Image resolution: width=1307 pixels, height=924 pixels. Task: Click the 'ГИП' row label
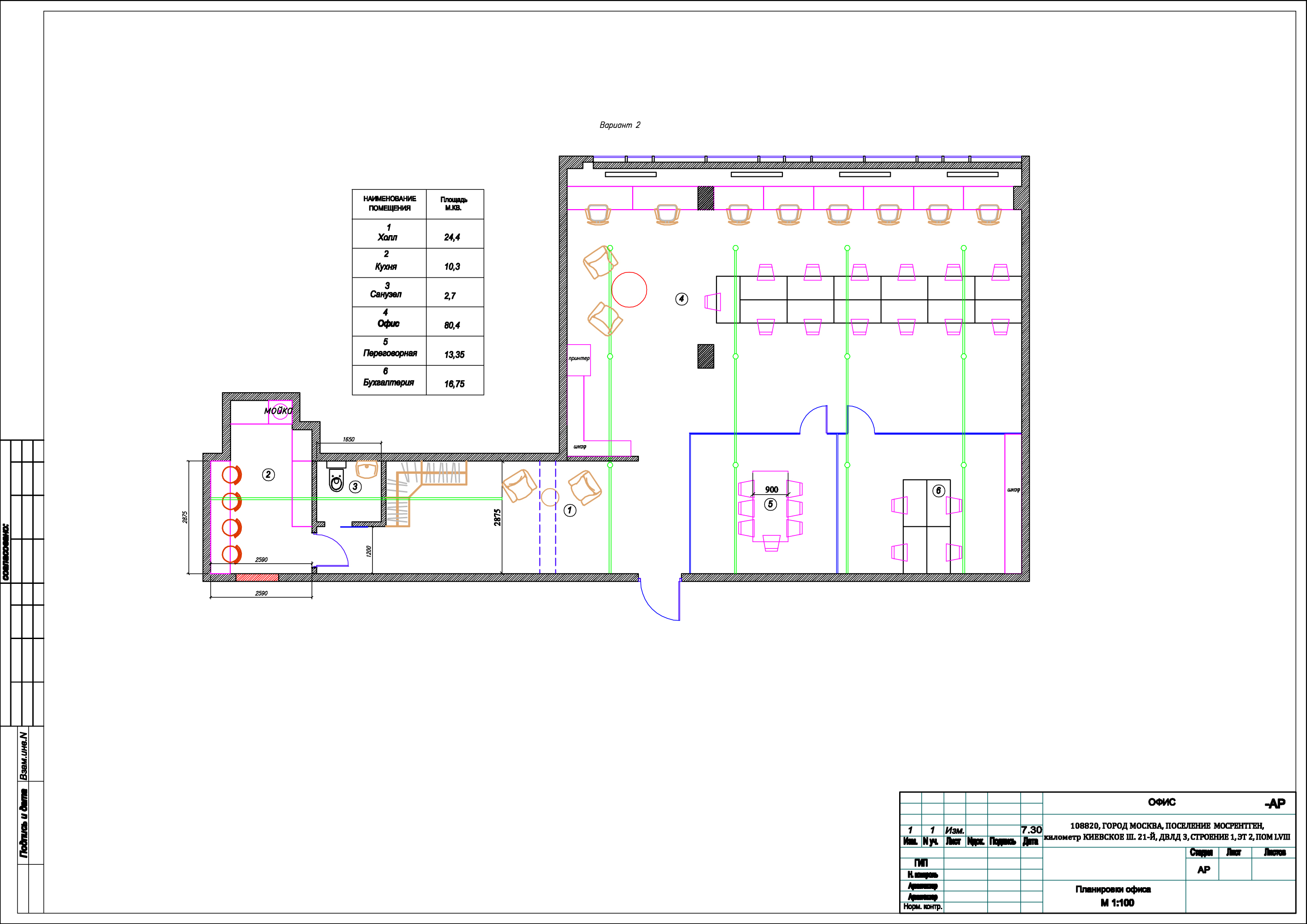point(921,863)
